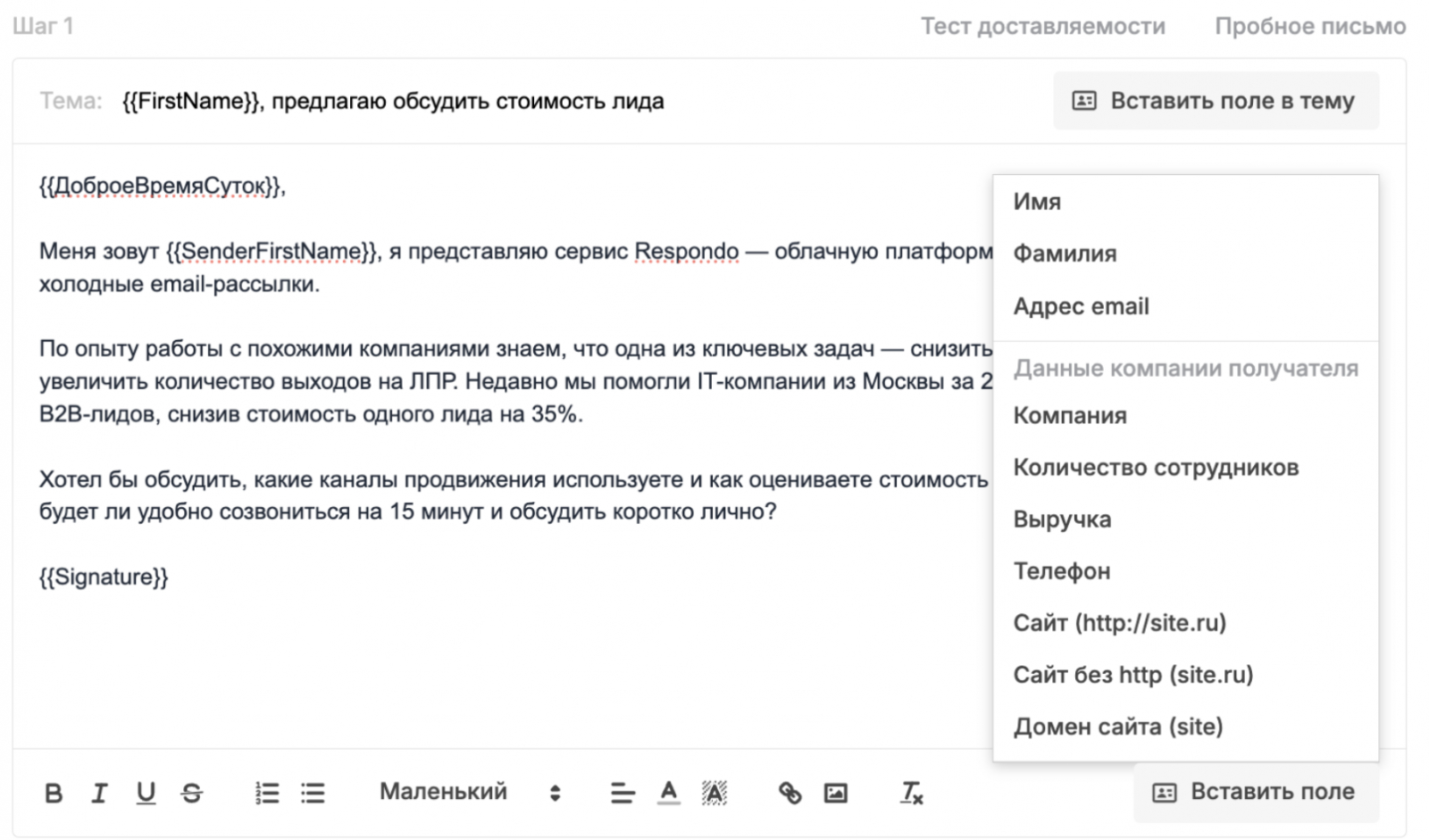
Task: Select Имя from the fields list
Action: (1037, 202)
